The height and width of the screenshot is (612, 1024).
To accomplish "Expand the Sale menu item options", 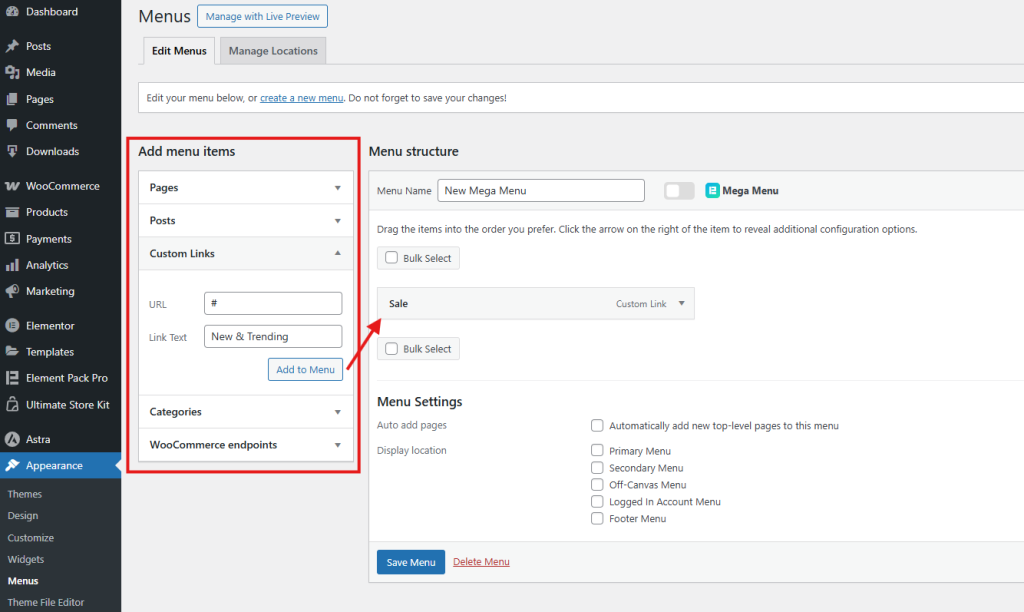I will 681,303.
